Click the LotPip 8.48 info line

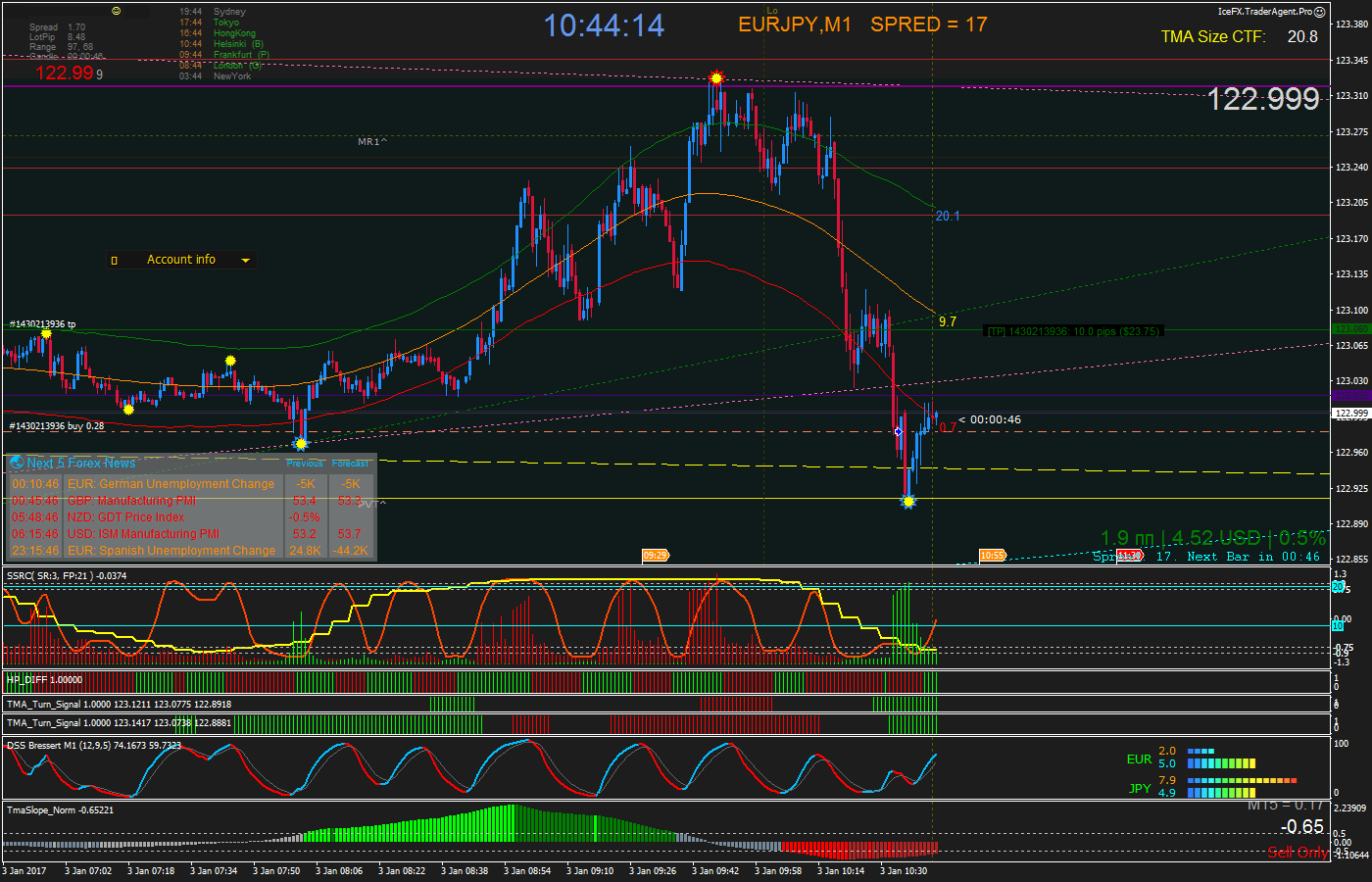point(58,37)
